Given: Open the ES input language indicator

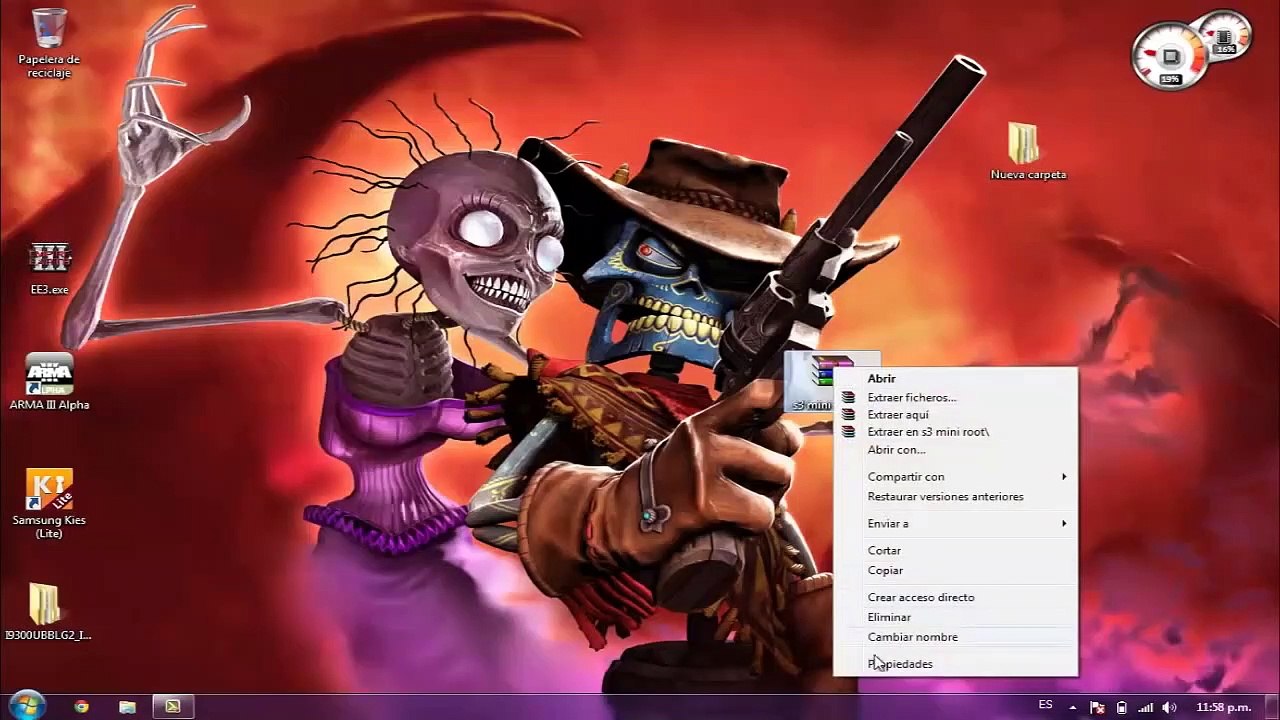Looking at the screenshot, I should coord(1045,705).
